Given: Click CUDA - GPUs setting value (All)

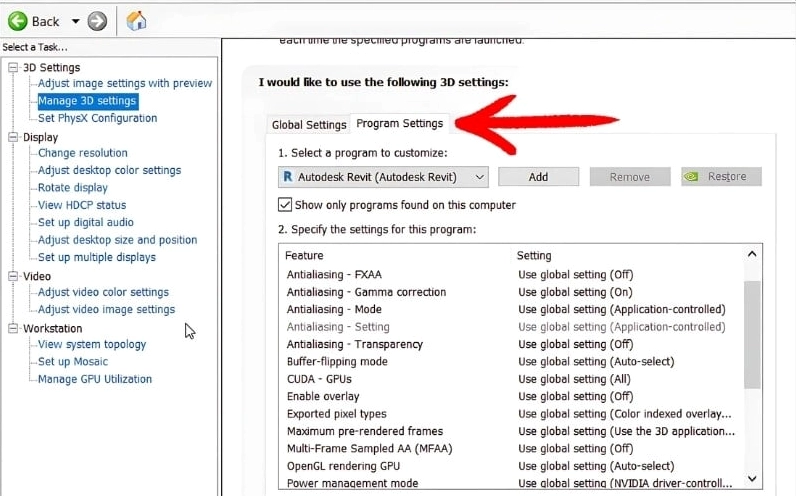Looking at the screenshot, I should pos(574,379).
